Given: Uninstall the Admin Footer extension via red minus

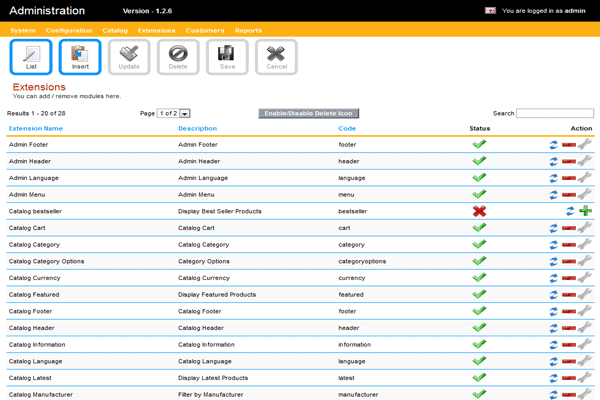Looking at the screenshot, I should coord(569,145).
